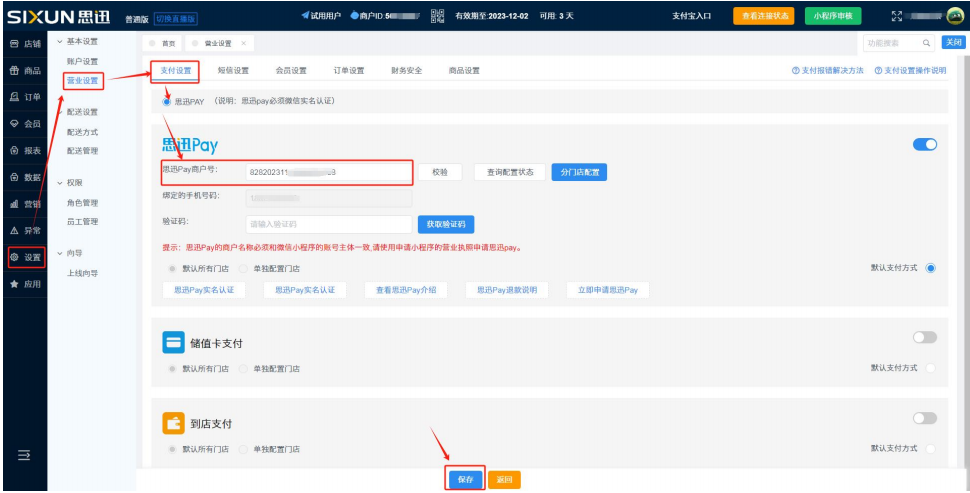Screen dimensions: 970x493
Task: Click question icon beside 支付设置操作说明
Action: tap(878, 71)
